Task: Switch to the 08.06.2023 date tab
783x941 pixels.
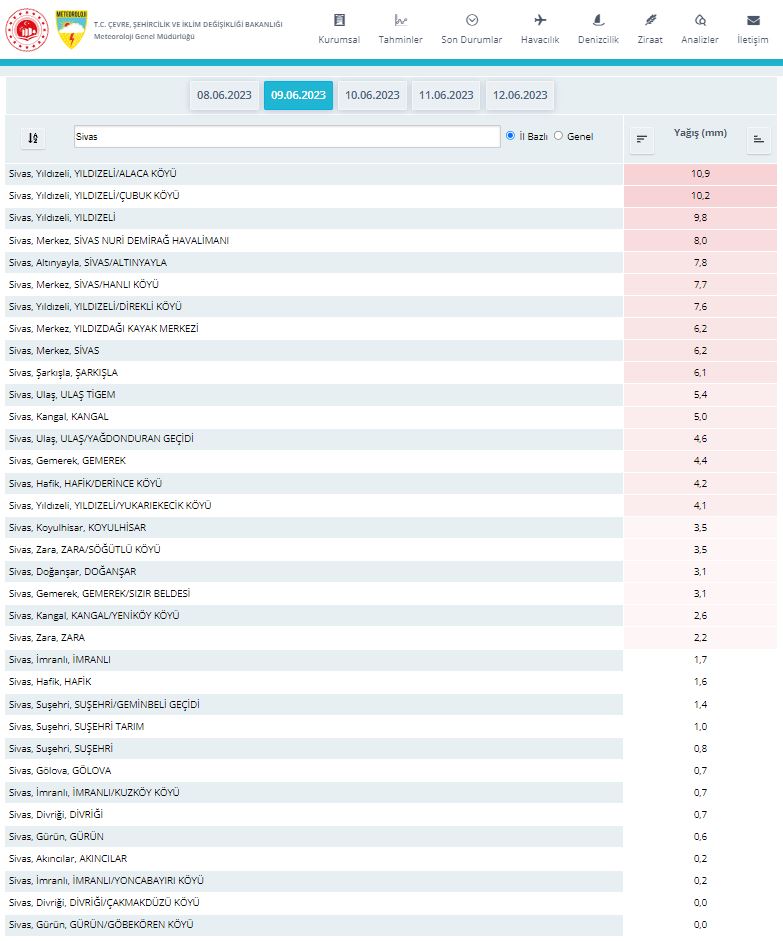Action: coord(224,95)
